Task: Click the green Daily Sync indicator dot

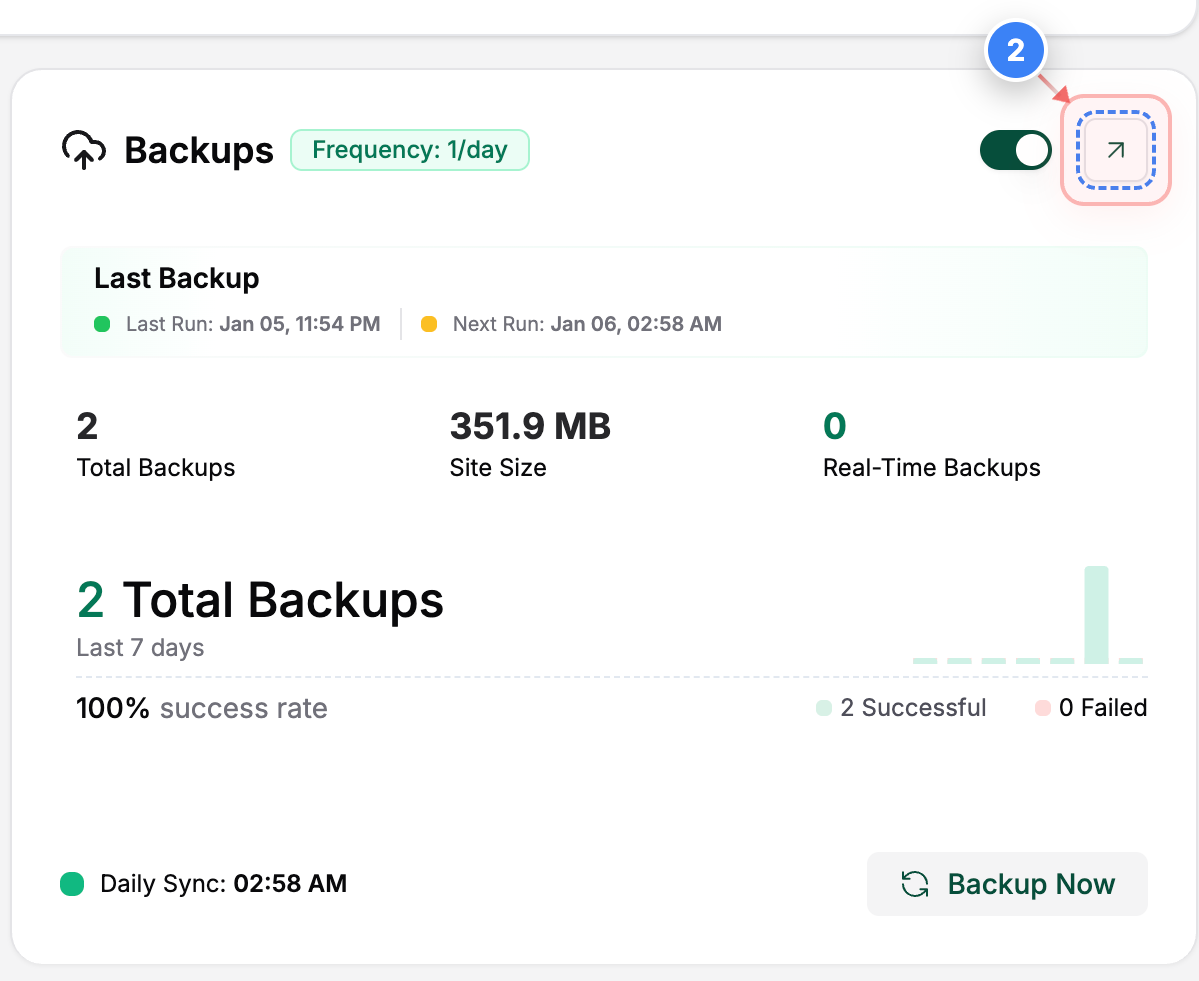Action: [x=72, y=884]
